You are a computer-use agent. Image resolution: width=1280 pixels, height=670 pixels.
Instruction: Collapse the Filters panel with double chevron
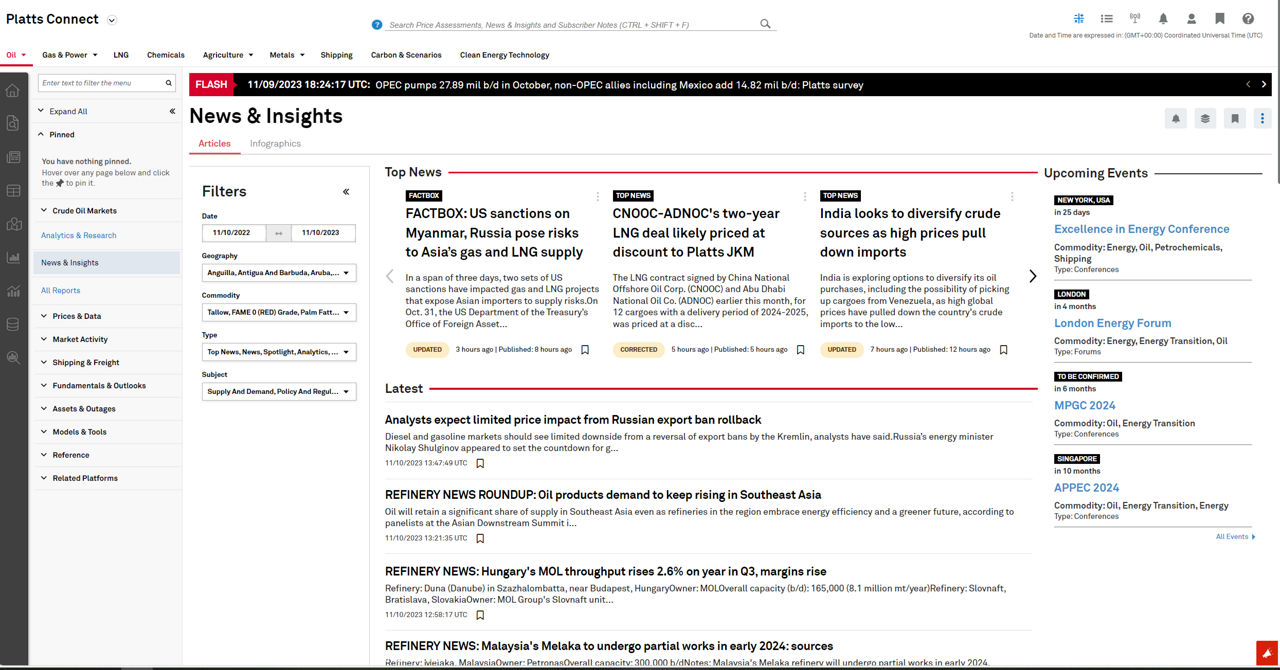coord(346,192)
